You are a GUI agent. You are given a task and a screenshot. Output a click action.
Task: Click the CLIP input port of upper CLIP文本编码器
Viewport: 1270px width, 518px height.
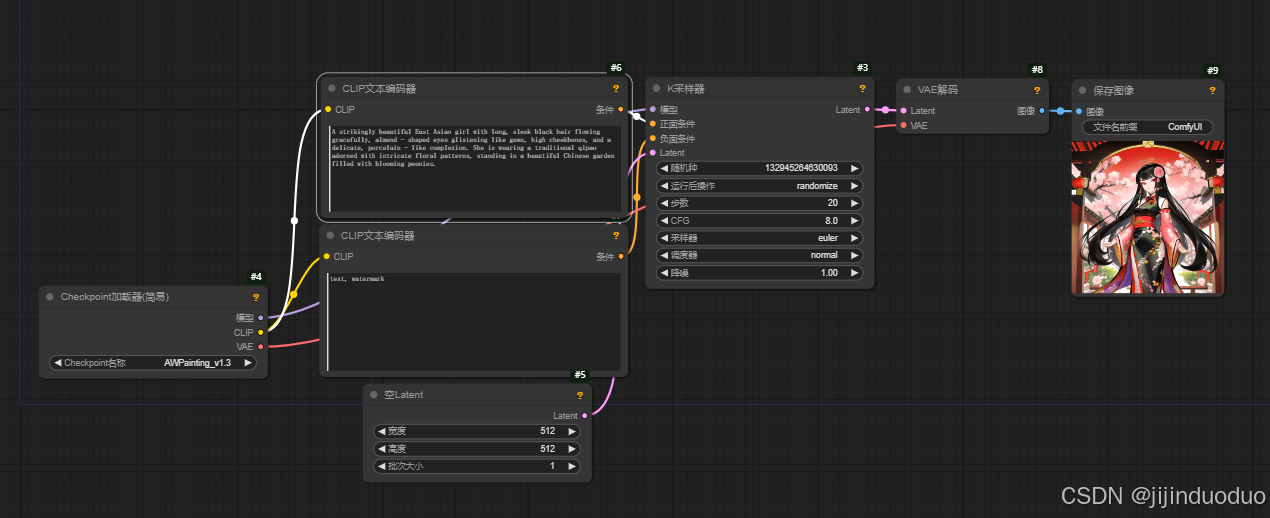point(327,109)
